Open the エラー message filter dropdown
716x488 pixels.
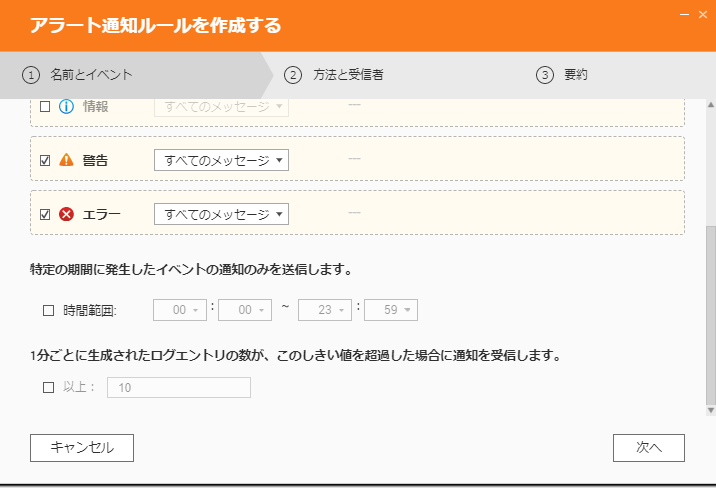point(221,214)
